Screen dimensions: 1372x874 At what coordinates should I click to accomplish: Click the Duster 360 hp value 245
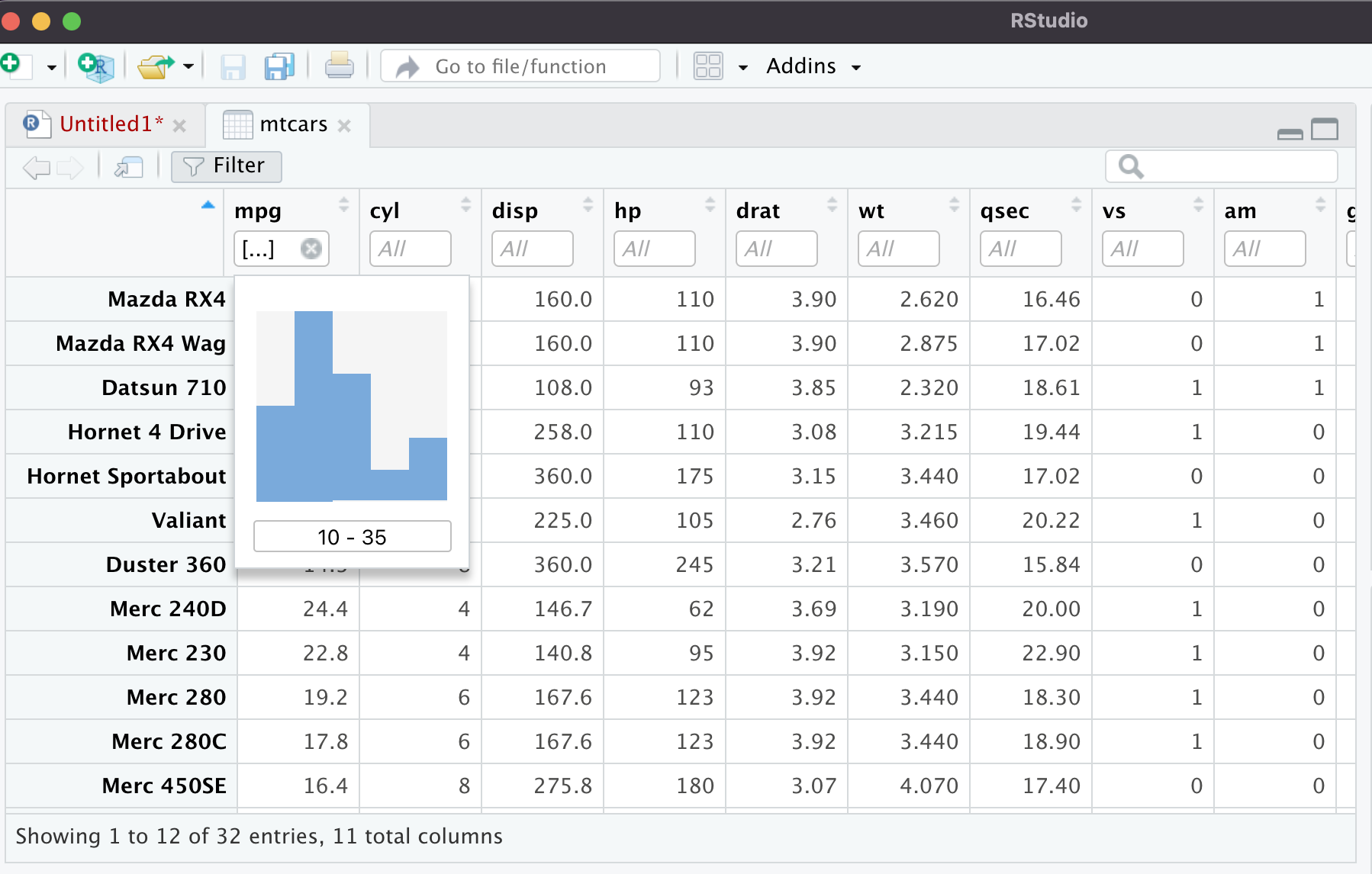click(694, 564)
